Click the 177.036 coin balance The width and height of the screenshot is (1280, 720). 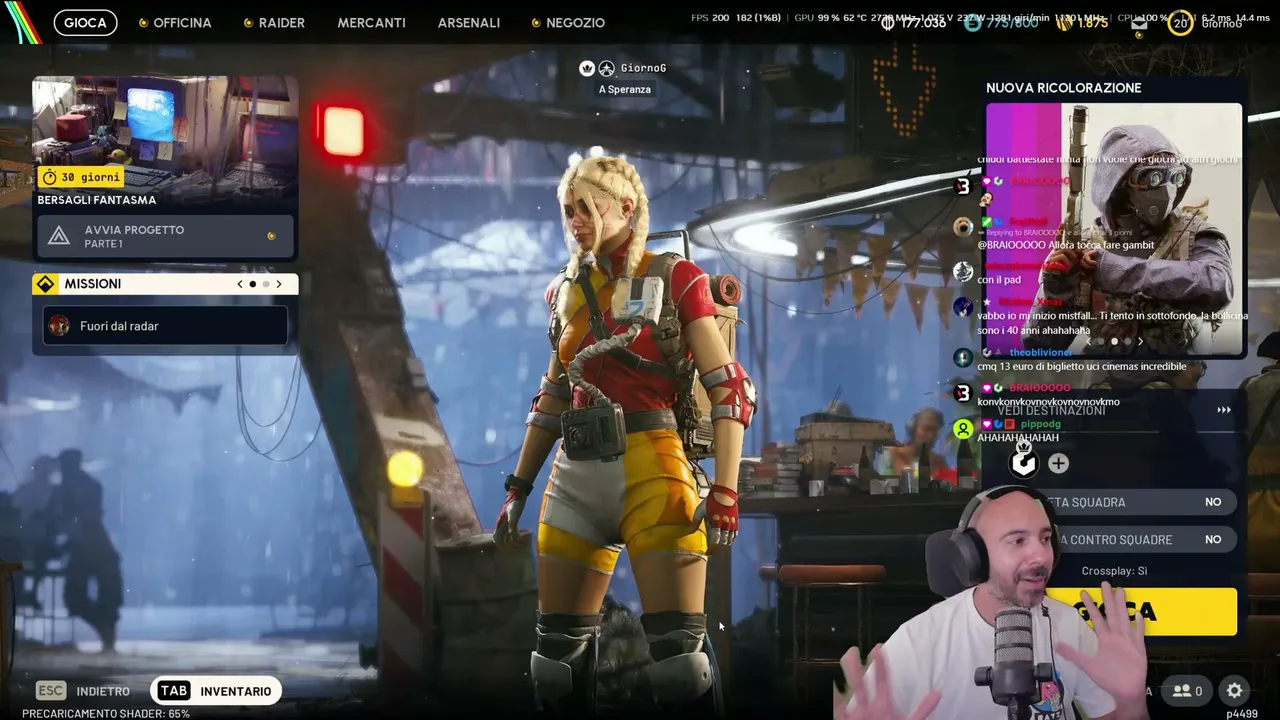(923, 23)
